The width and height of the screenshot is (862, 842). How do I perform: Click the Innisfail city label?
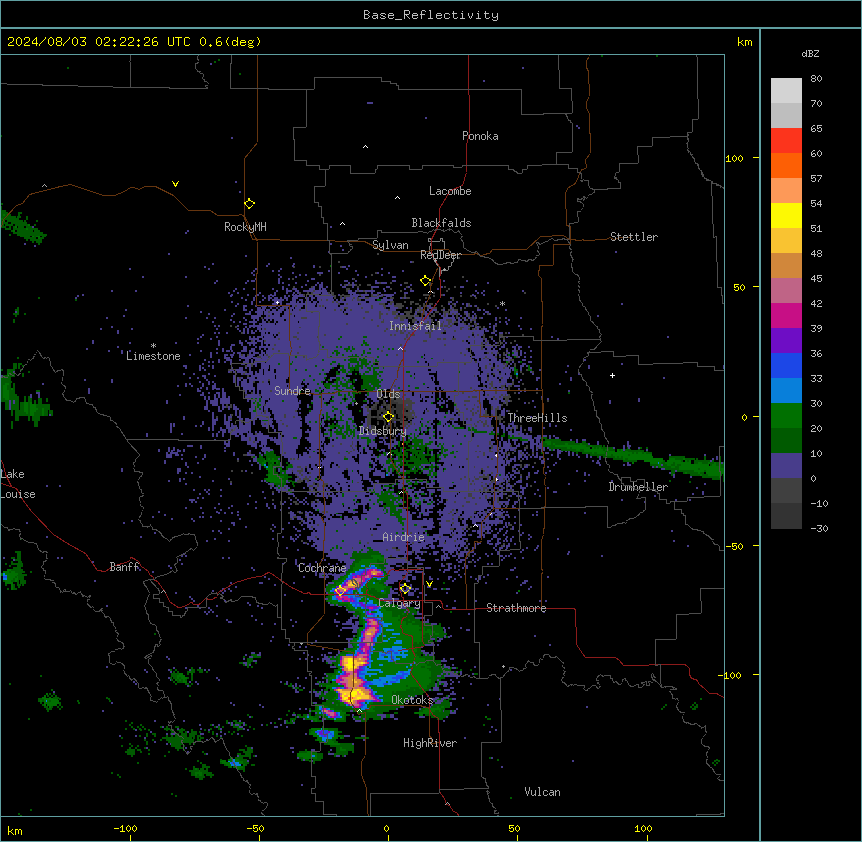coord(415,326)
